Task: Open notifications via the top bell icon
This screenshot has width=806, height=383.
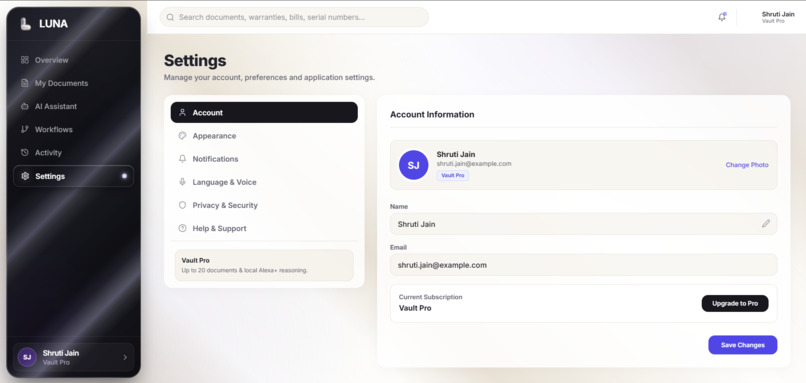Action: point(722,17)
